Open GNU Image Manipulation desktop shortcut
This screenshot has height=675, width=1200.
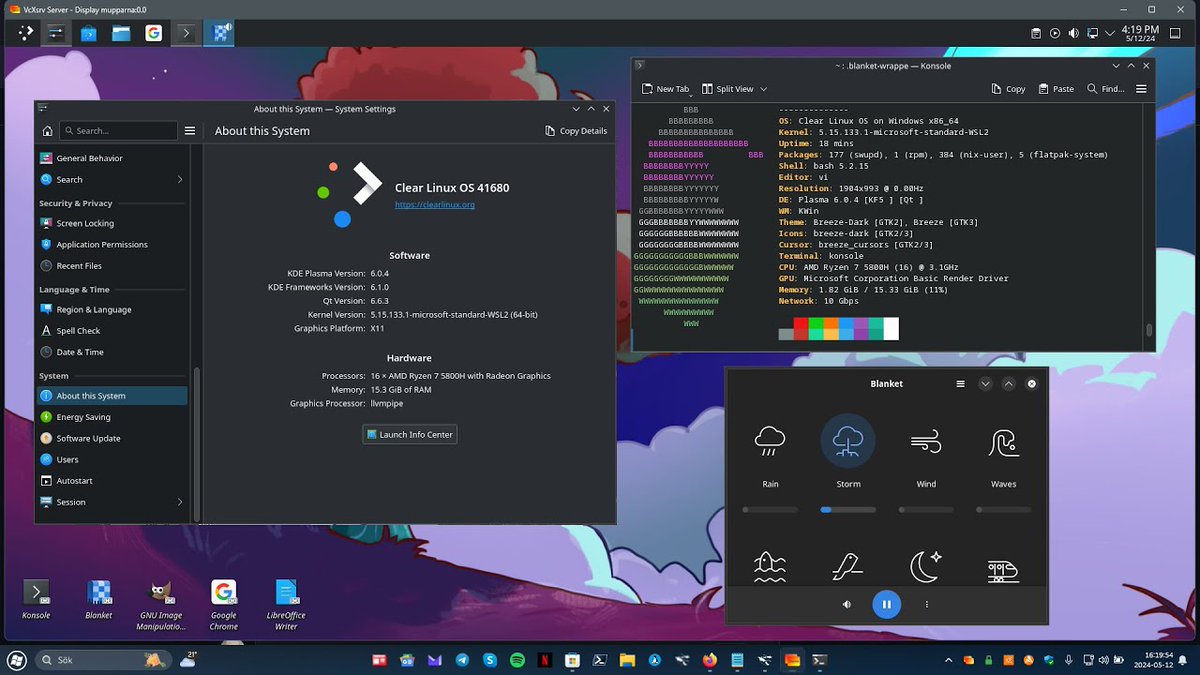161,606
